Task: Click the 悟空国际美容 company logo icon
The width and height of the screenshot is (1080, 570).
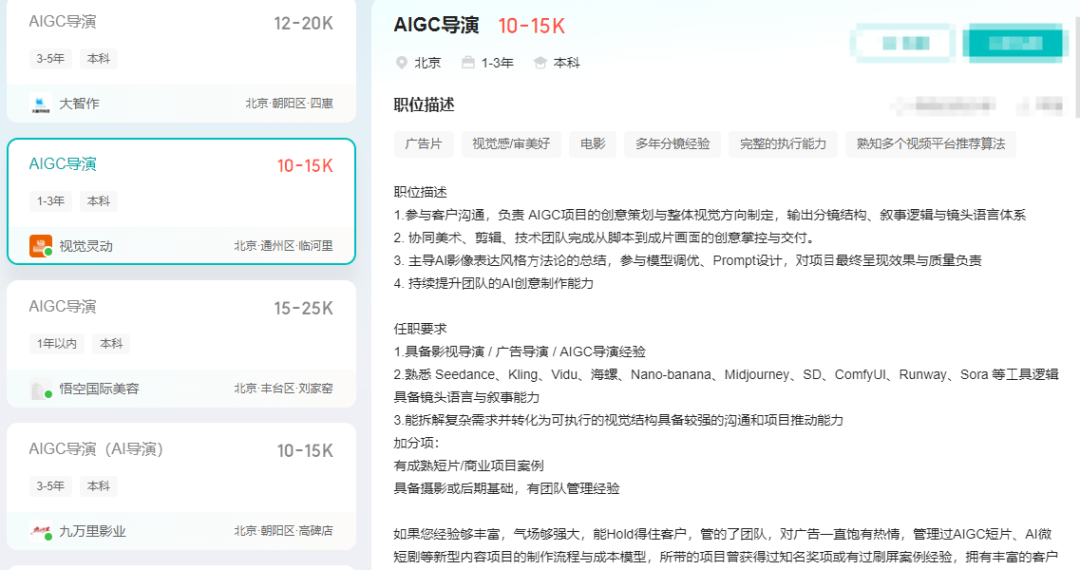Action: point(41,389)
